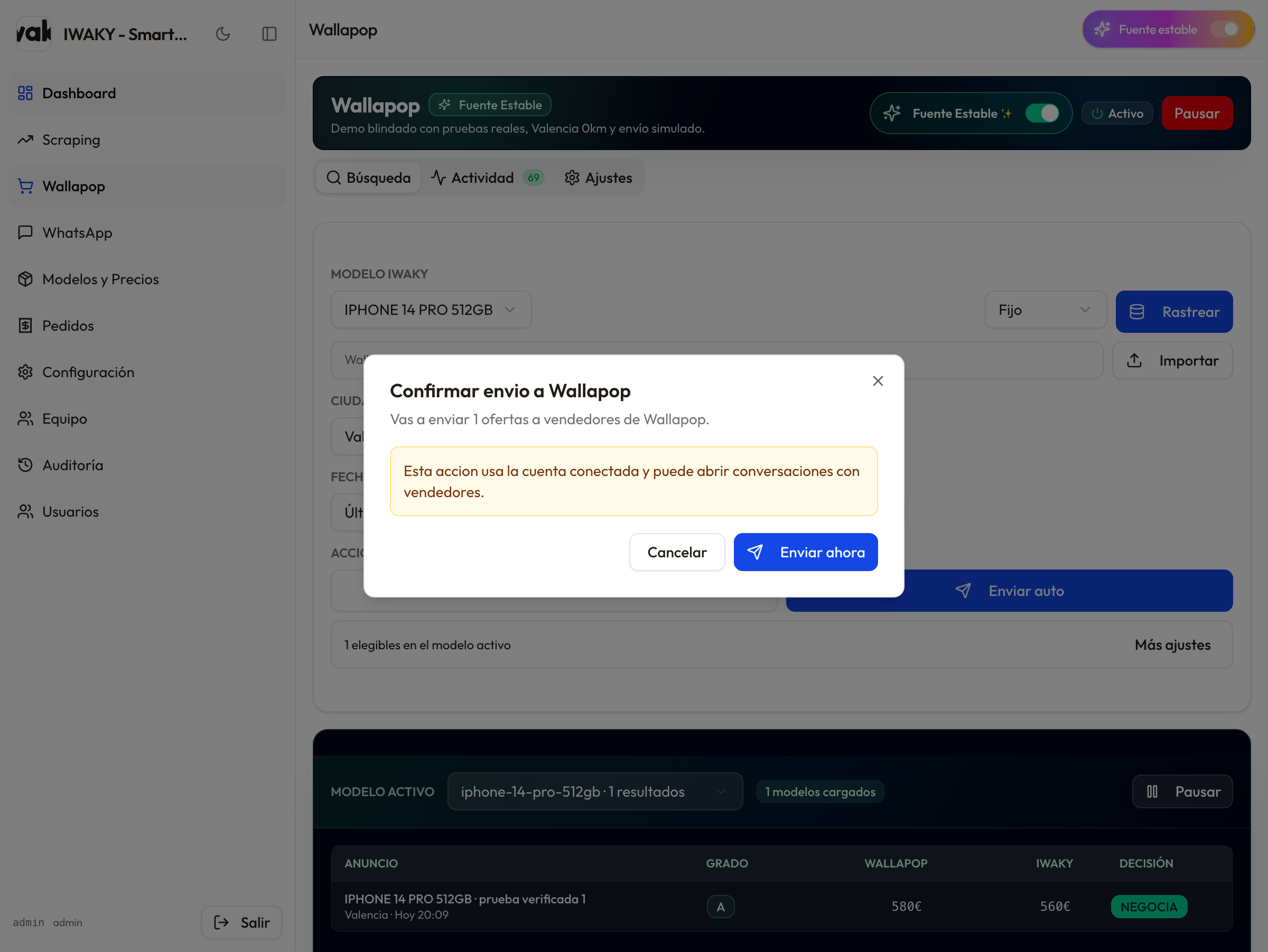Click the NEGOCIA decision badge
Image resolution: width=1268 pixels, height=952 pixels.
pyautogui.click(x=1149, y=906)
